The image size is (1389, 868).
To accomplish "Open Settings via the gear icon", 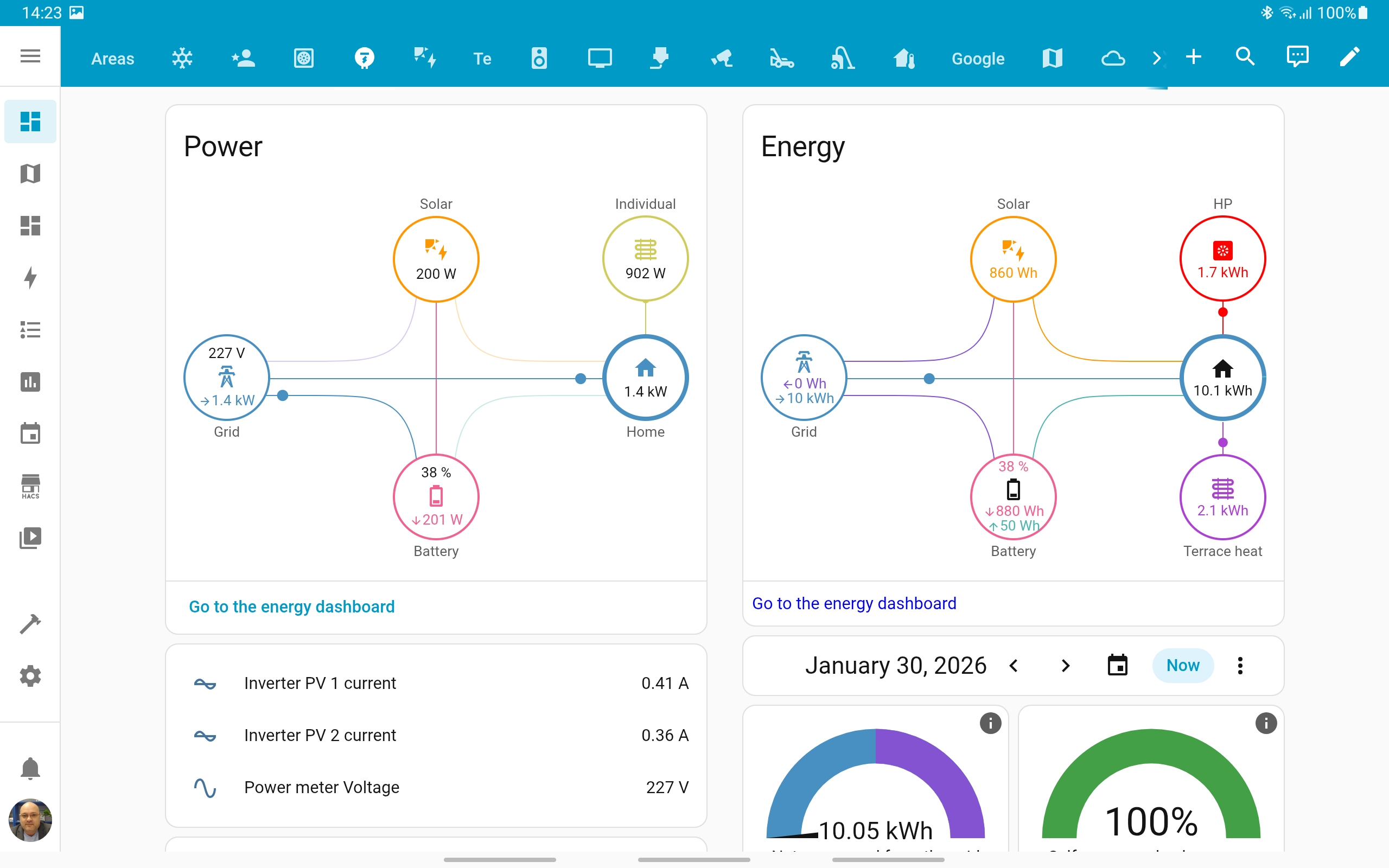I will click(x=30, y=676).
